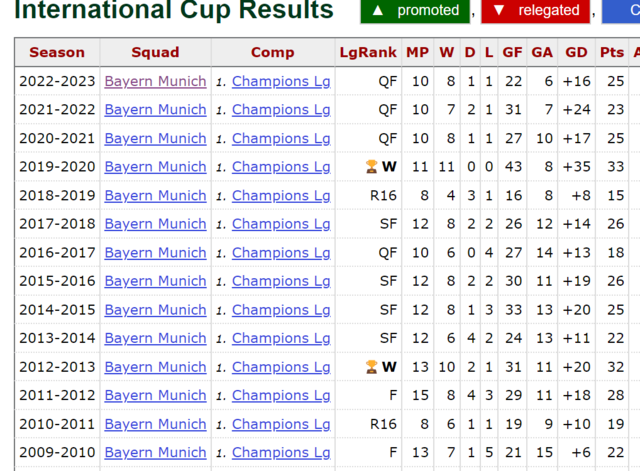Follow Bayern Munich link in 2012-2013 row
The width and height of the screenshot is (640, 471).
[x=155, y=367]
